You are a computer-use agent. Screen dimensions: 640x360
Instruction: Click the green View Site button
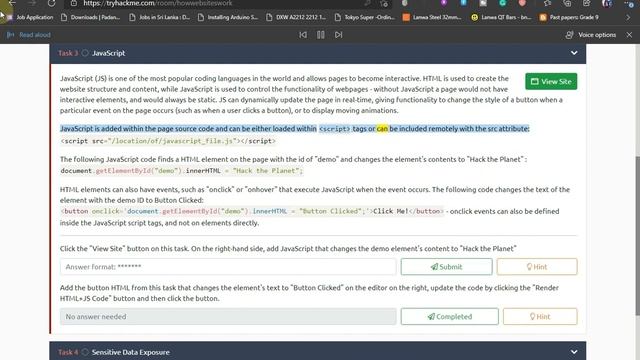click(551, 81)
